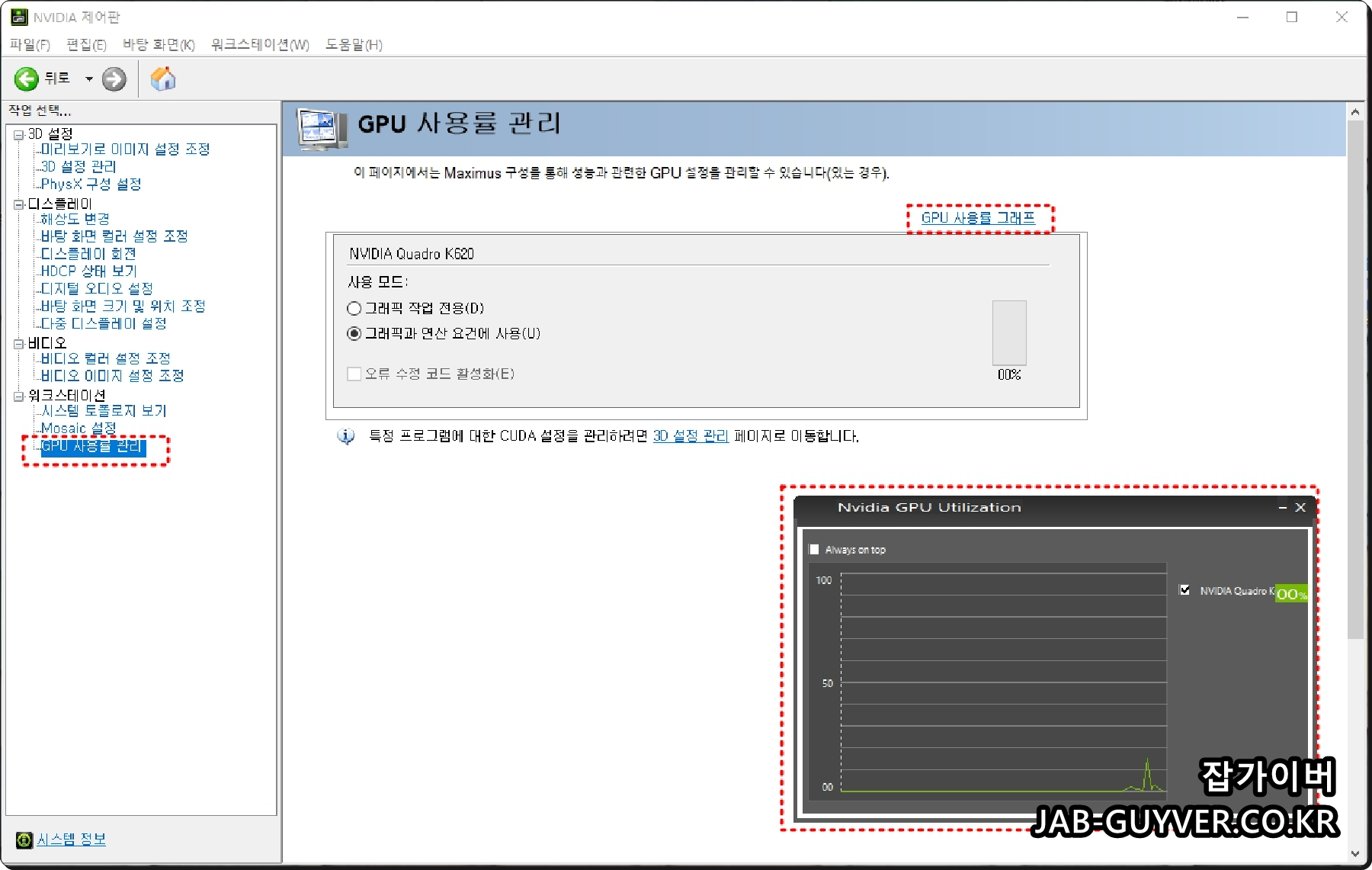1372x870 pixels.
Task: Minimize the NVIDIA Control Panel window
Action: 1242,17
